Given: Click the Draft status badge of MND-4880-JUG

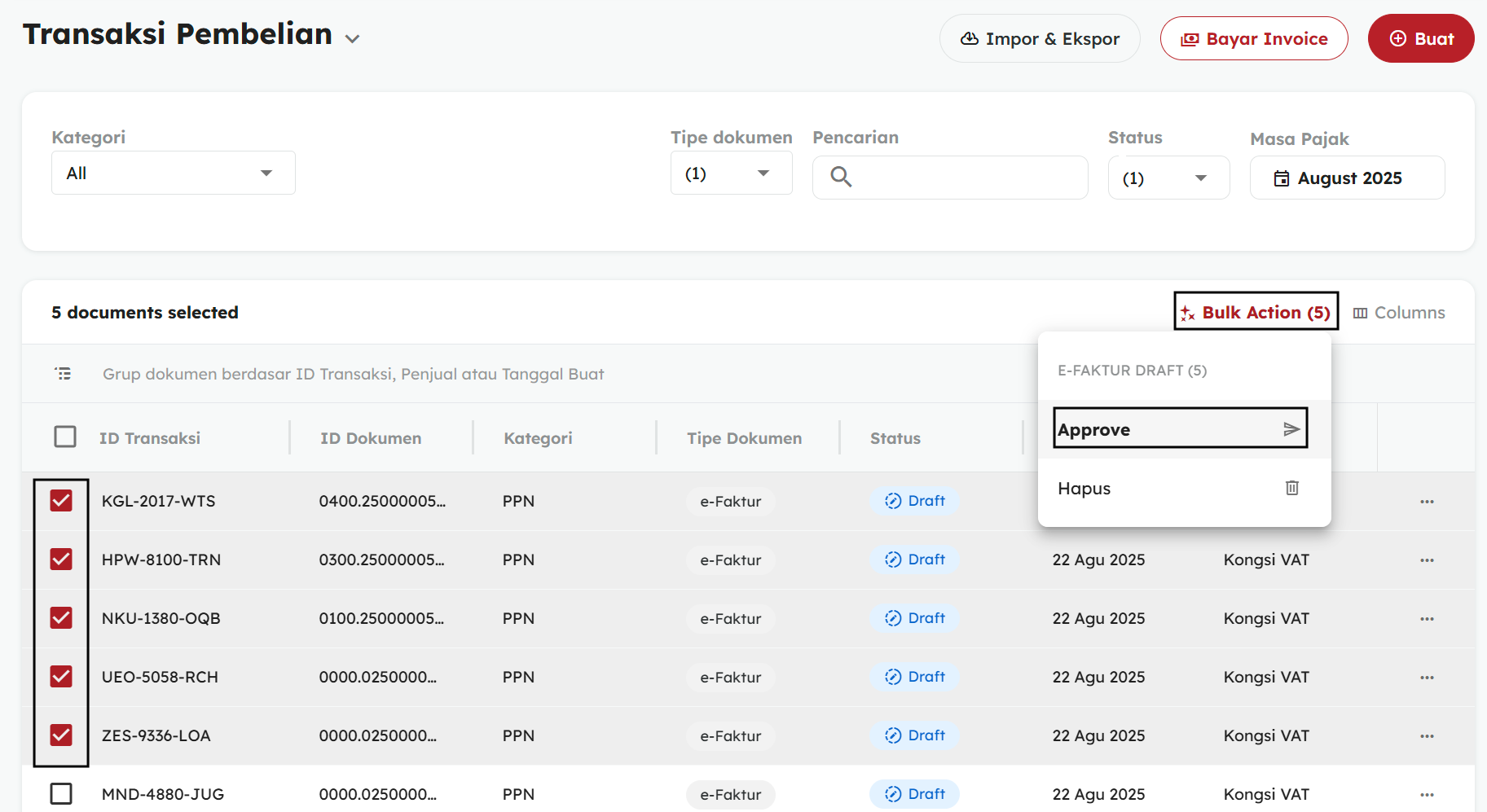Looking at the screenshot, I should coord(915,794).
